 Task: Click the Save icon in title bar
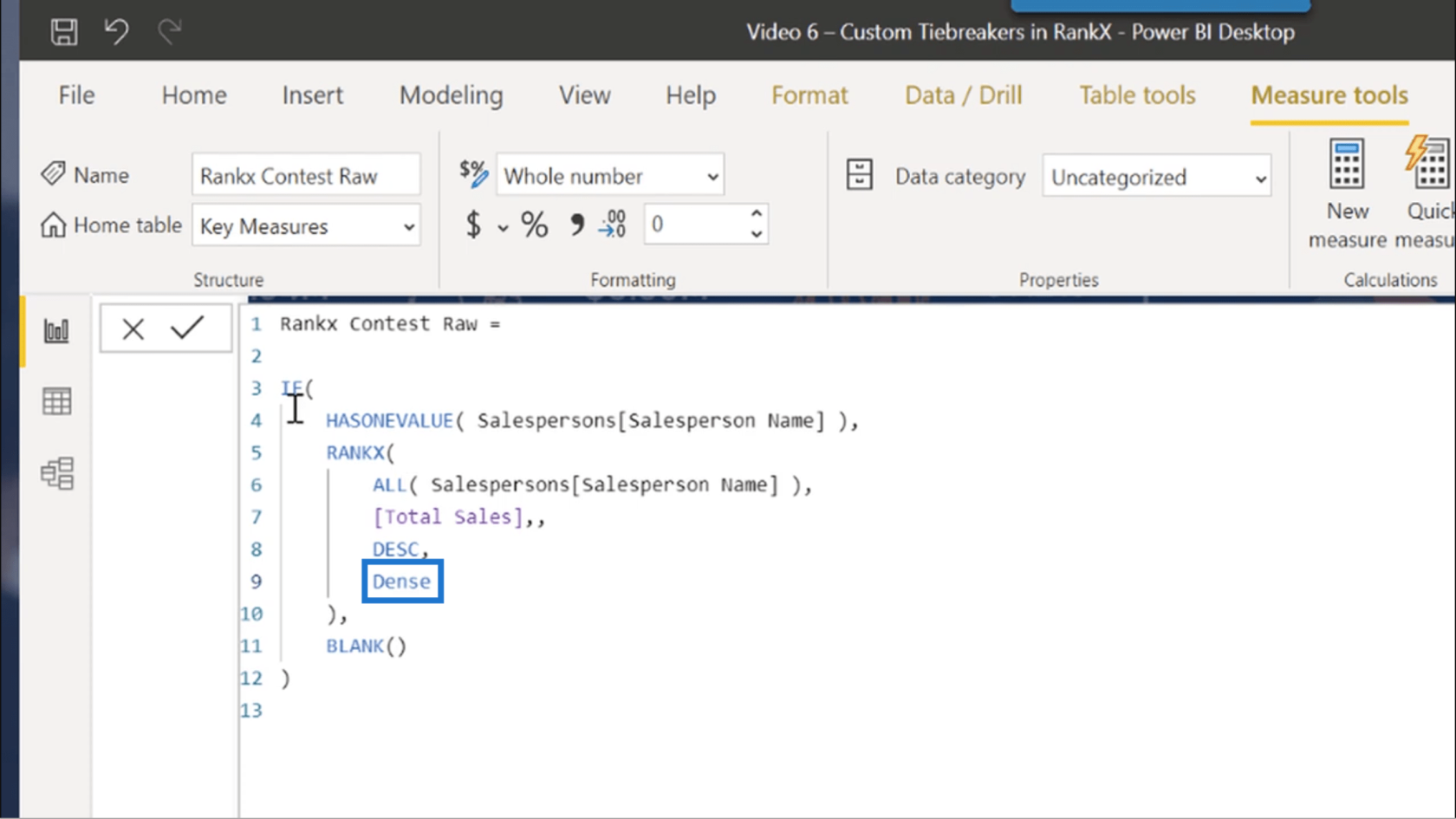pyautogui.click(x=63, y=32)
